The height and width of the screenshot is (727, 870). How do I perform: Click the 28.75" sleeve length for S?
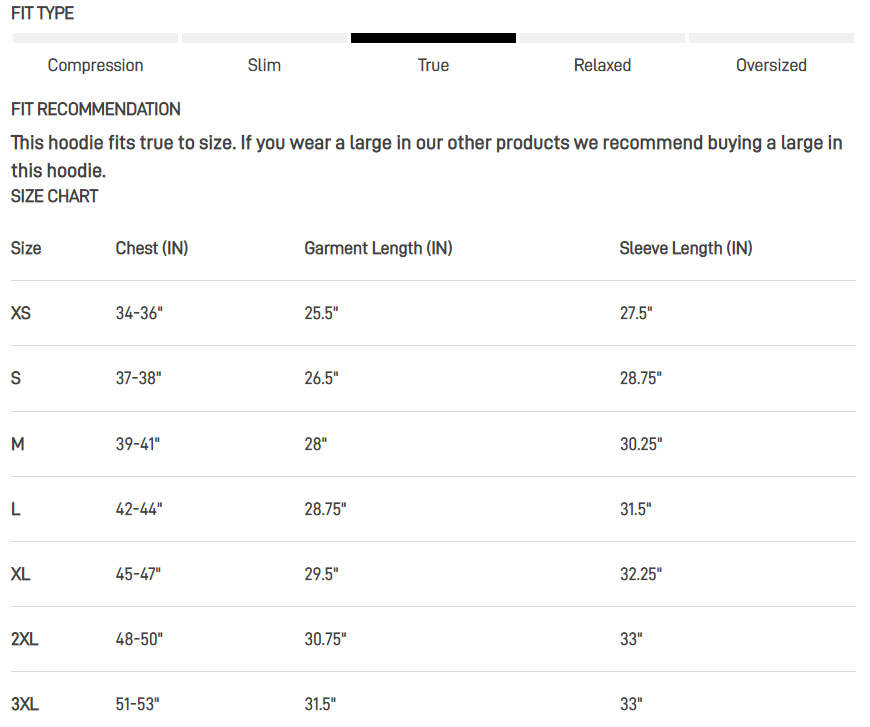coord(641,378)
